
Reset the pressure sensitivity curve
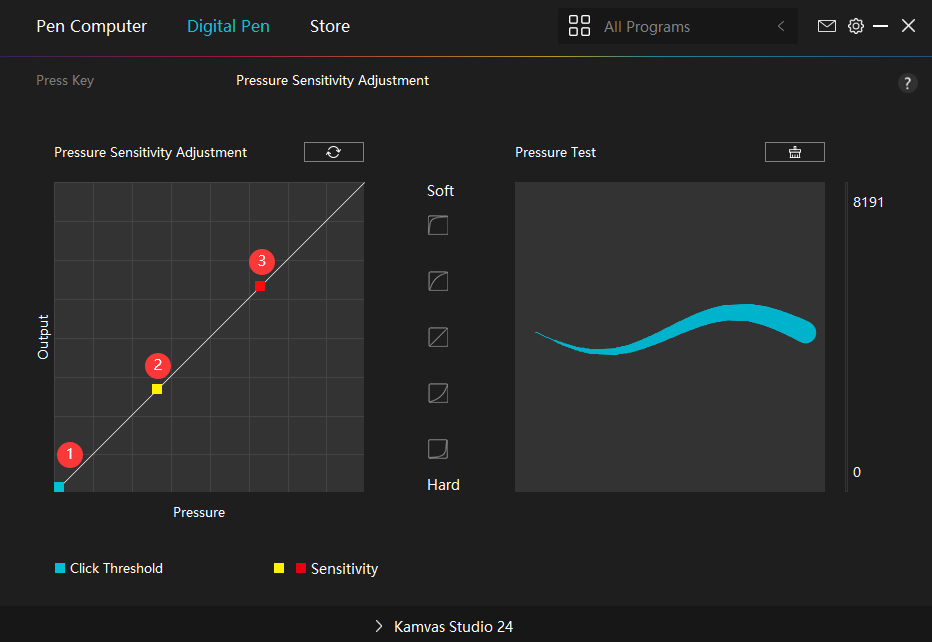[334, 152]
